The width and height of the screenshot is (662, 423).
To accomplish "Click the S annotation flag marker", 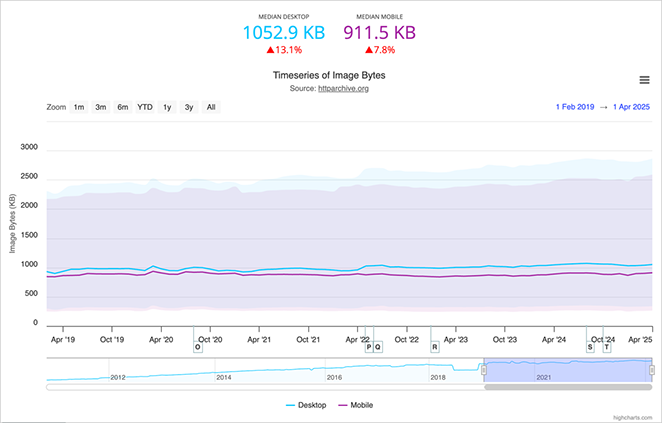I will point(590,347).
